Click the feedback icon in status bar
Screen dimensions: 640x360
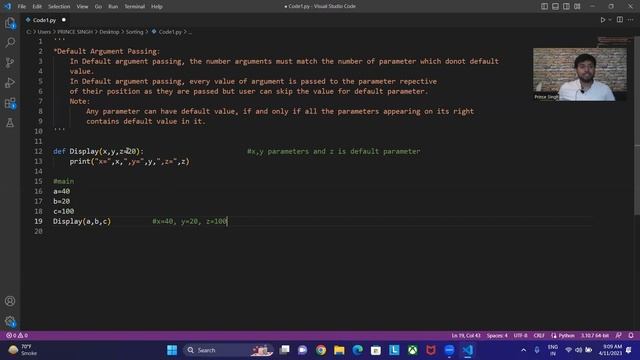click(619, 336)
